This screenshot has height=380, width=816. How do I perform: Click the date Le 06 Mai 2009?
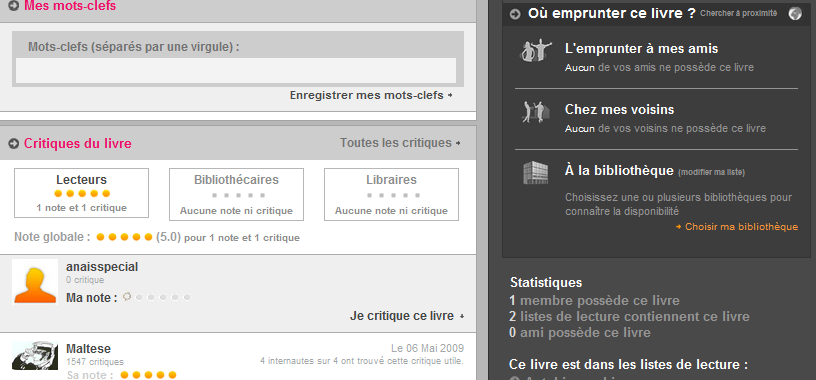point(427,348)
